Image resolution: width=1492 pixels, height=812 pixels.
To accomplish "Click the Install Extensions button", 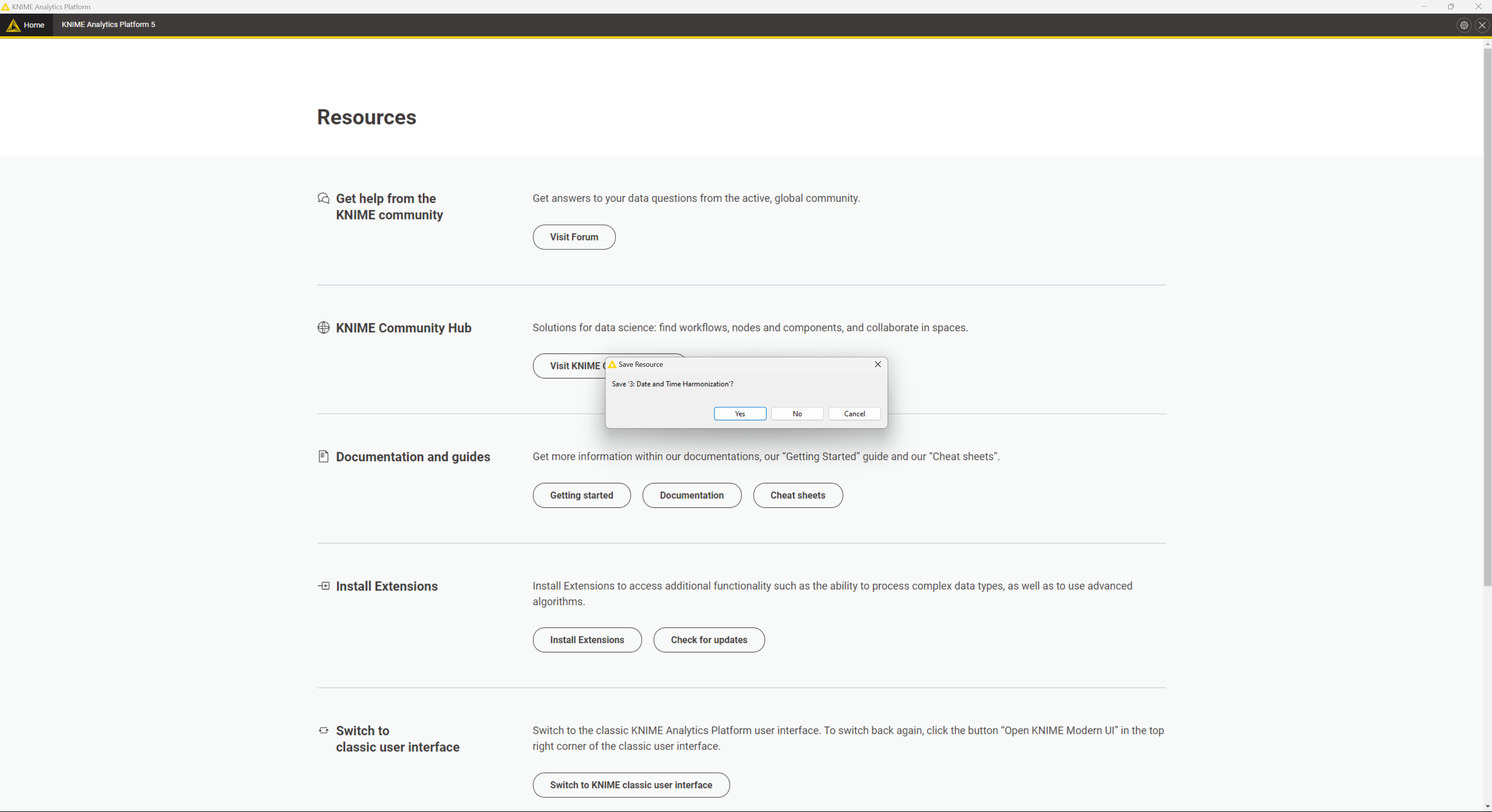I will [587, 640].
